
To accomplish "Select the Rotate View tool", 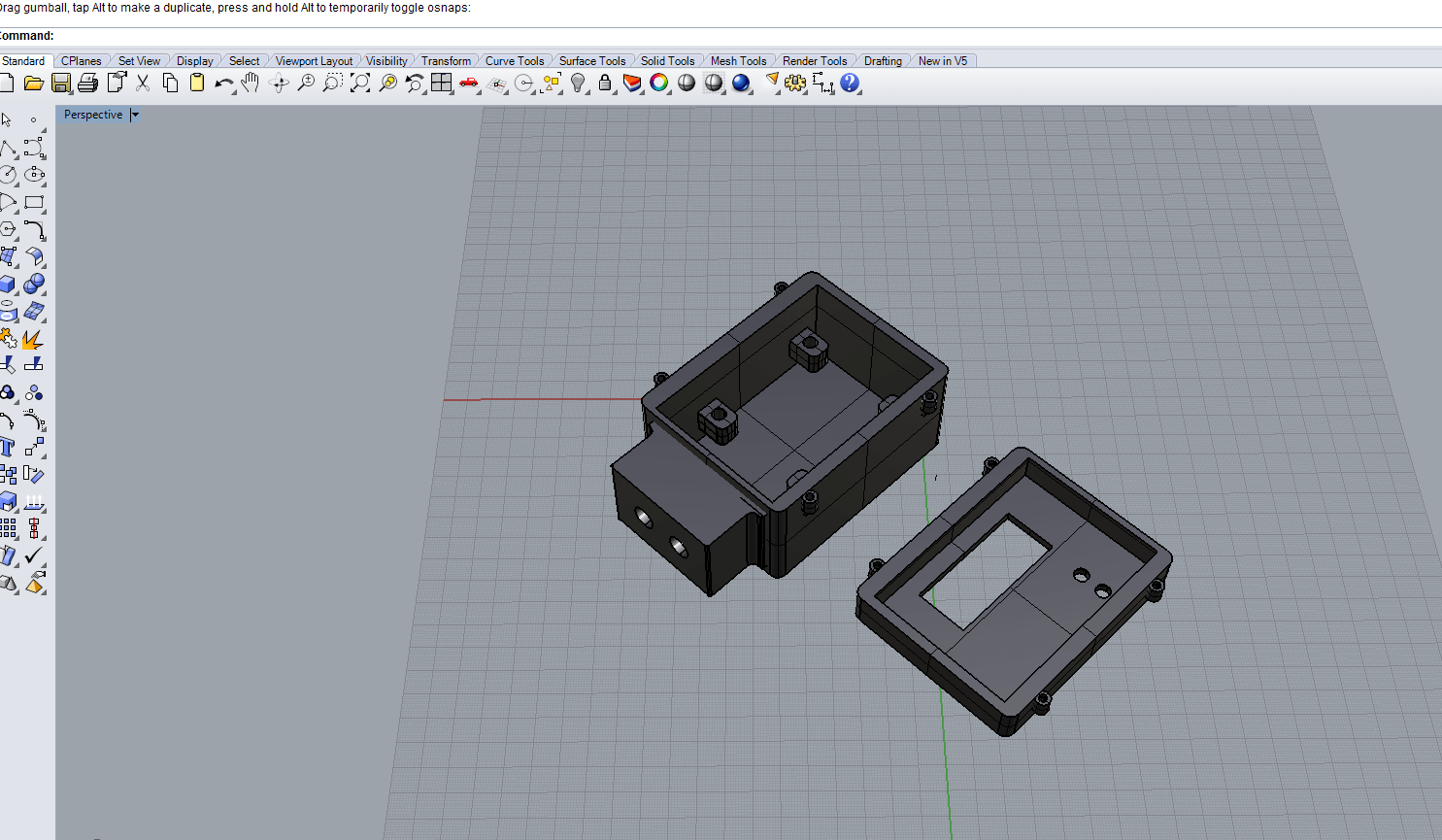I will click(x=279, y=84).
